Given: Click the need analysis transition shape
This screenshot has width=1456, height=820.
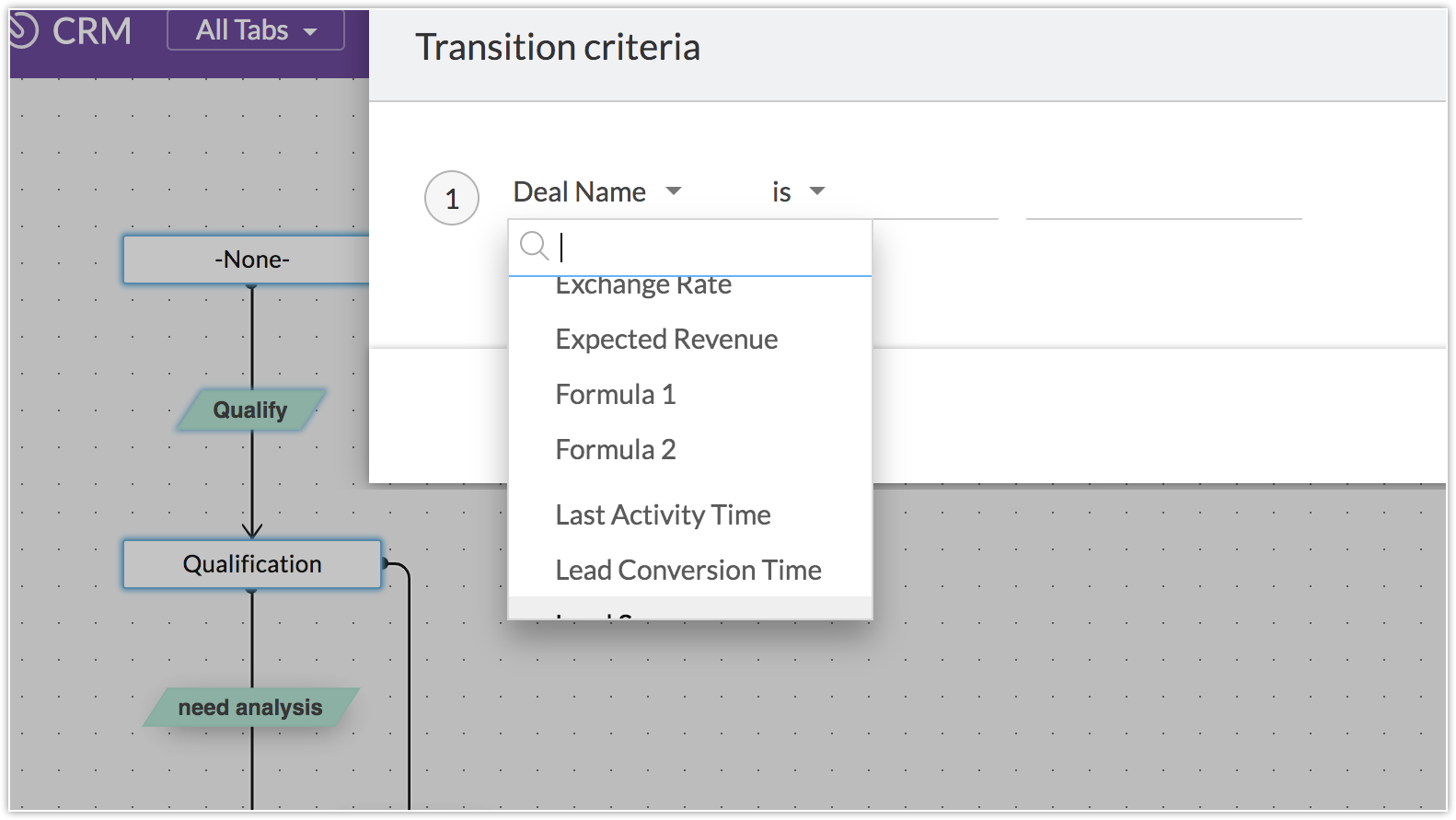Looking at the screenshot, I should (x=250, y=707).
